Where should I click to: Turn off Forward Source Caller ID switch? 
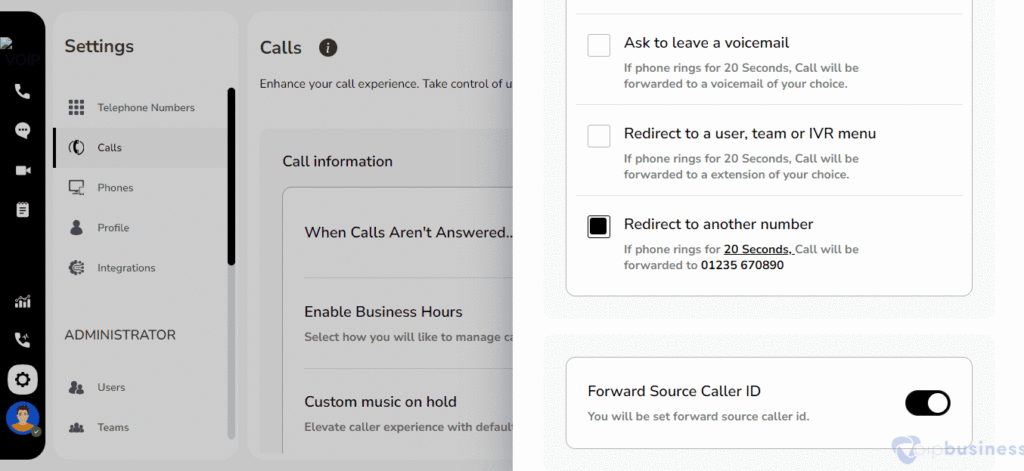point(927,403)
